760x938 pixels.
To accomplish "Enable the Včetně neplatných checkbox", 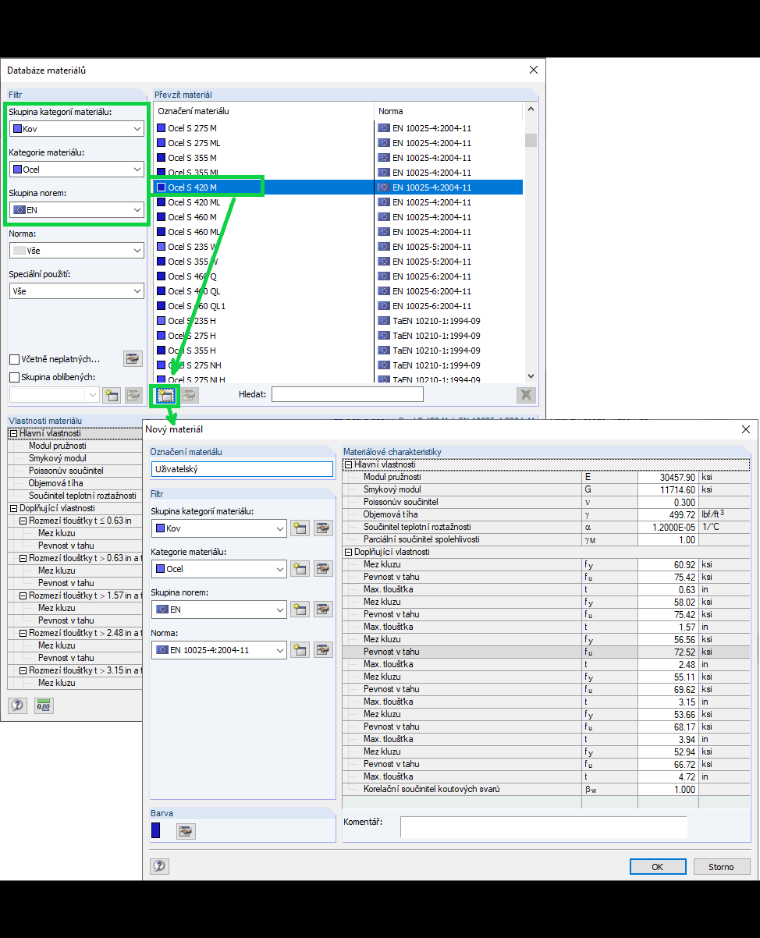I will click(x=14, y=360).
